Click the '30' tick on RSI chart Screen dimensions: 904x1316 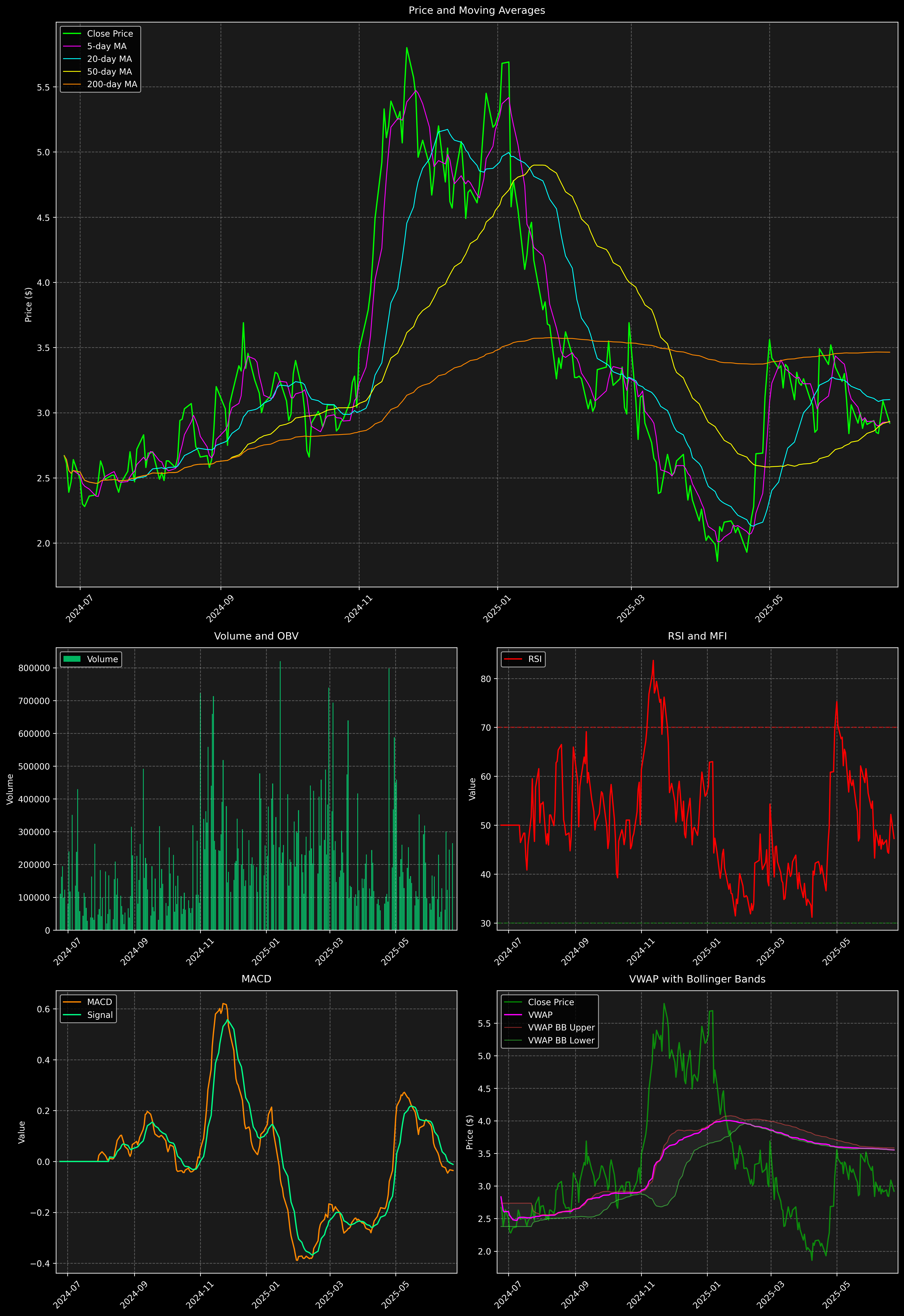click(486, 923)
